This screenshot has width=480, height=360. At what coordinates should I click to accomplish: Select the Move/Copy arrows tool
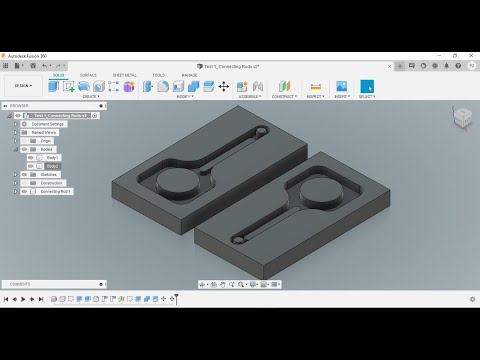(224, 86)
